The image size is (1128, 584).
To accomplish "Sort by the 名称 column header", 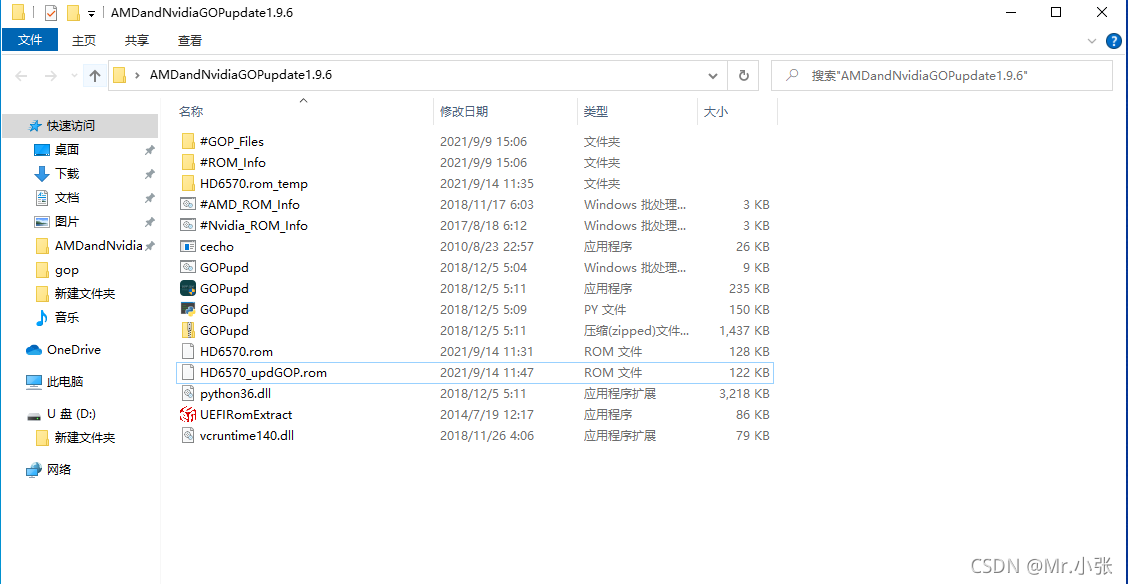I will (x=191, y=112).
